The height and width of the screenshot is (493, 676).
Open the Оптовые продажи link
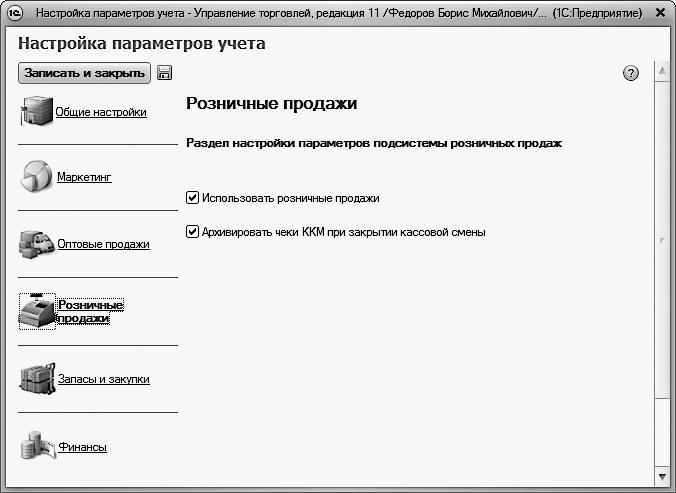pos(103,244)
